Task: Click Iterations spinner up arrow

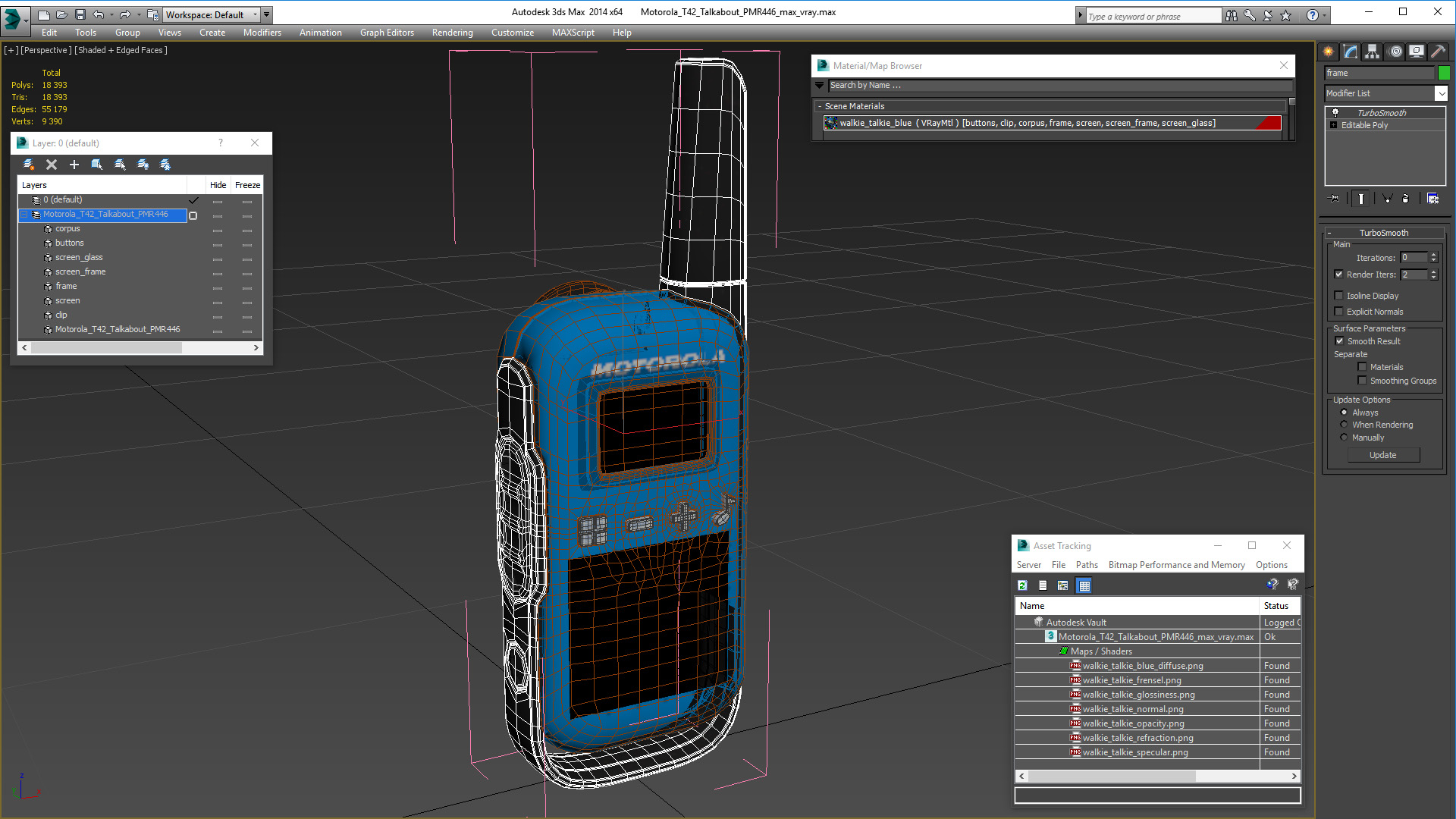Action: tap(1434, 256)
